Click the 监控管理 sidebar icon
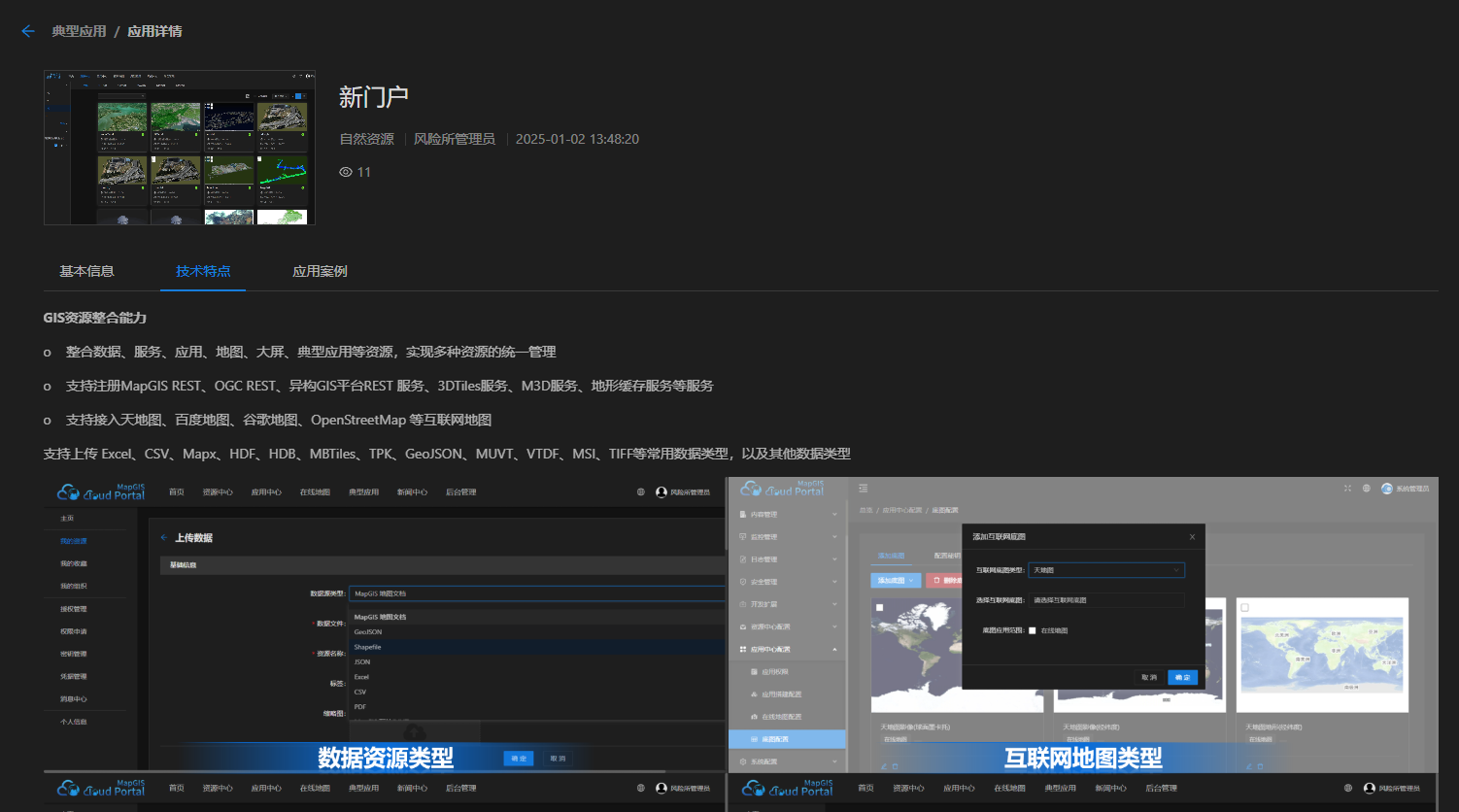 pyautogui.click(x=743, y=536)
